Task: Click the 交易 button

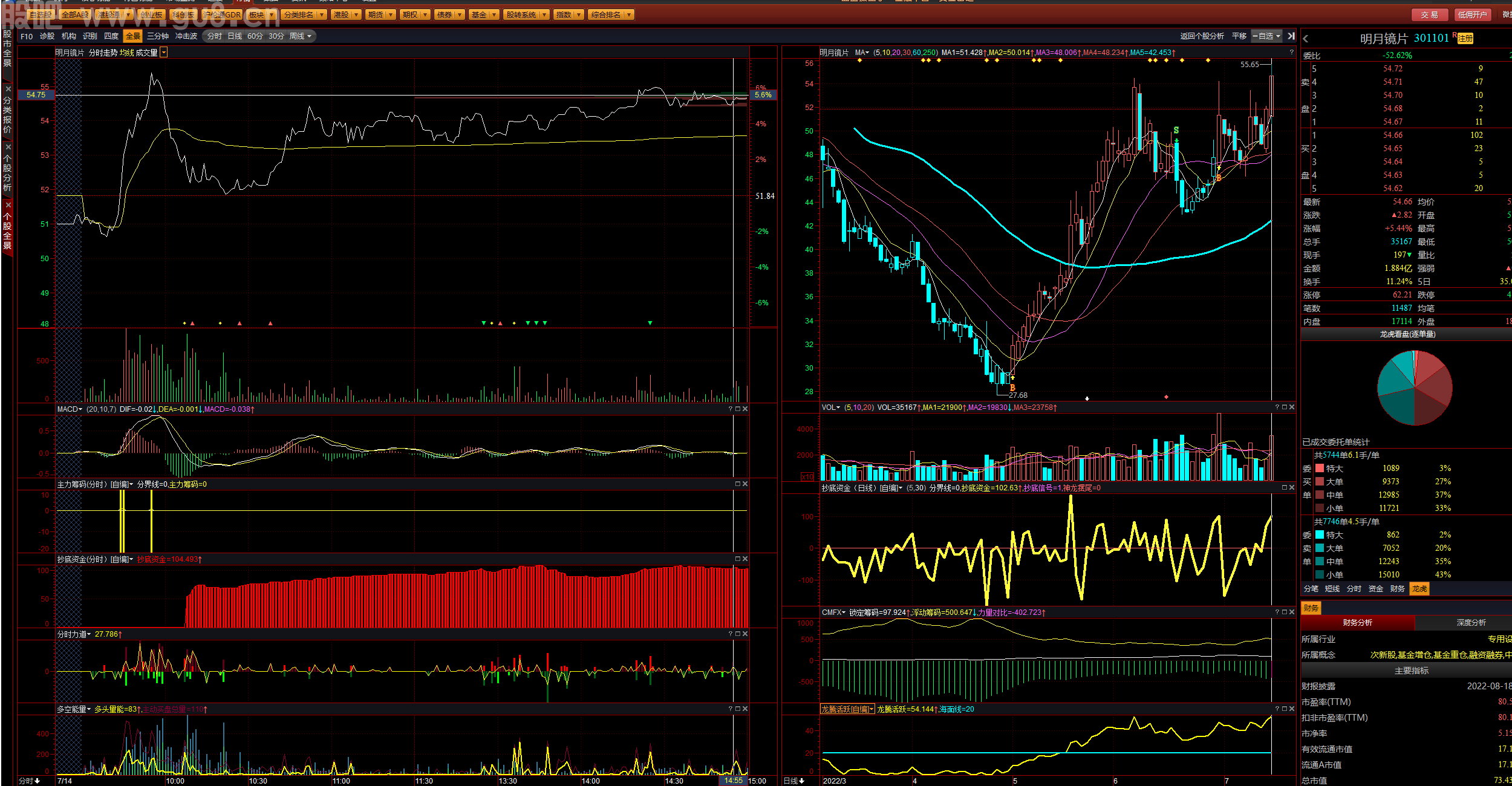Action: [1429, 15]
